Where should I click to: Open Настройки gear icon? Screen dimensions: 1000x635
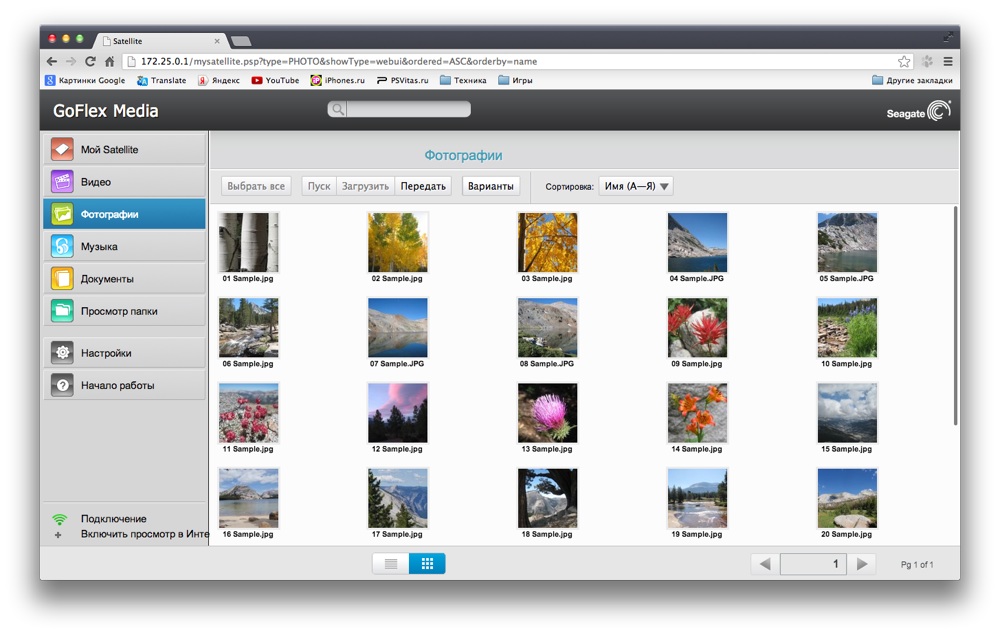point(62,353)
